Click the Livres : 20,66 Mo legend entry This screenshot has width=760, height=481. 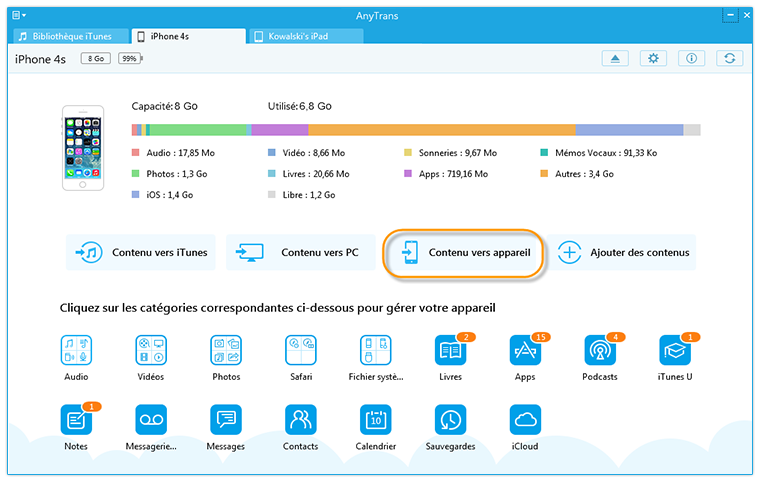pos(309,174)
